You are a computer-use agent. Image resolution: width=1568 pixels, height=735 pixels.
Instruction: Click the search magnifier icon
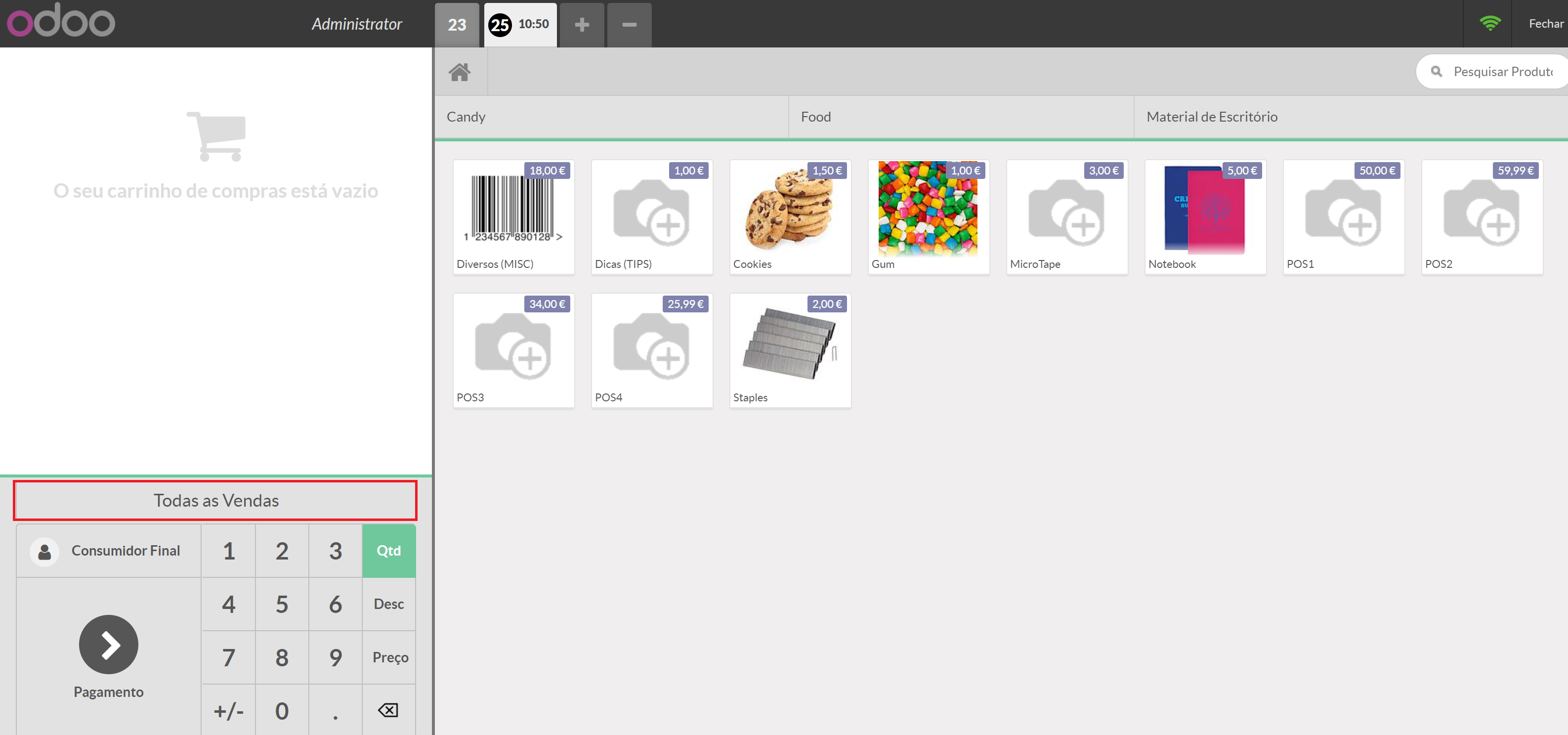(1437, 72)
